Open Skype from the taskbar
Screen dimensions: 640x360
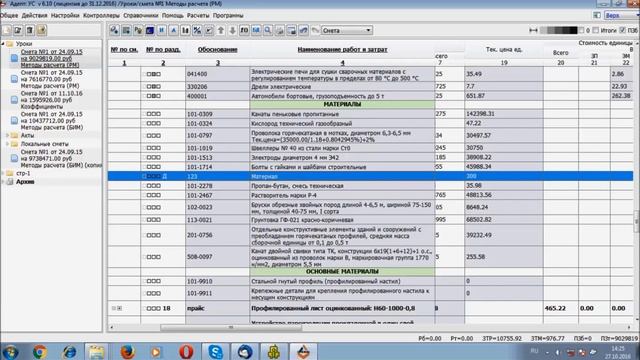click(x=215, y=351)
